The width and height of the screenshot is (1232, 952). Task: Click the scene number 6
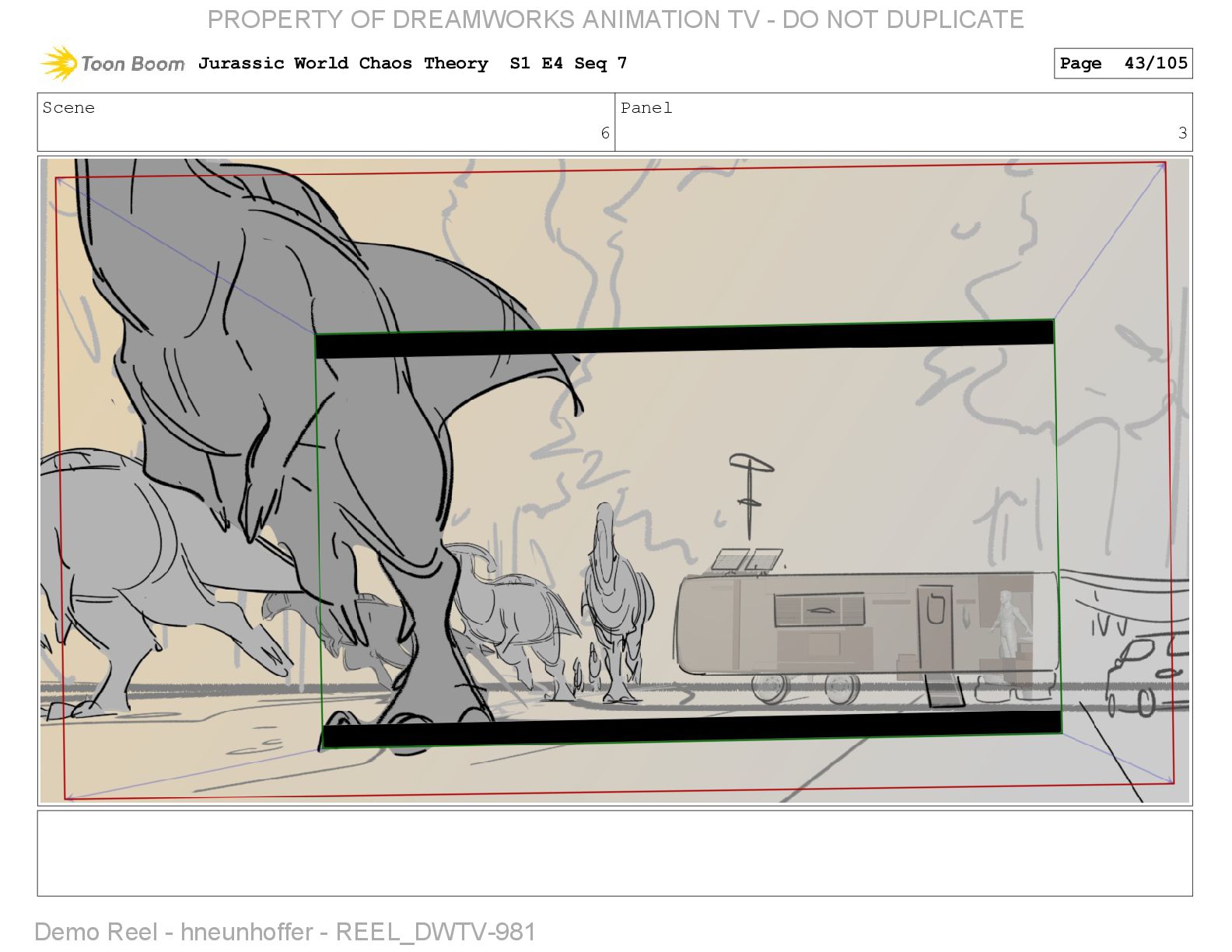(605, 133)
